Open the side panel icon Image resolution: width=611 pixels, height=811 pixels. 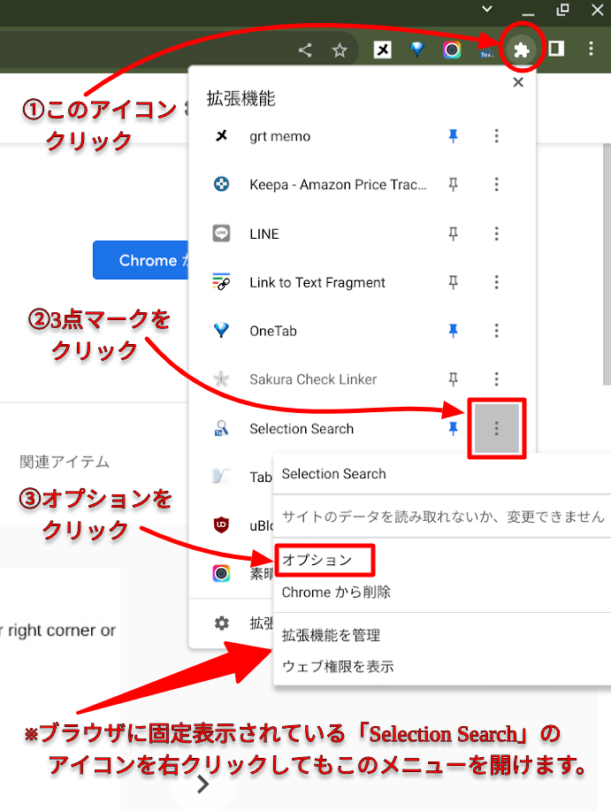coord(556,49)
